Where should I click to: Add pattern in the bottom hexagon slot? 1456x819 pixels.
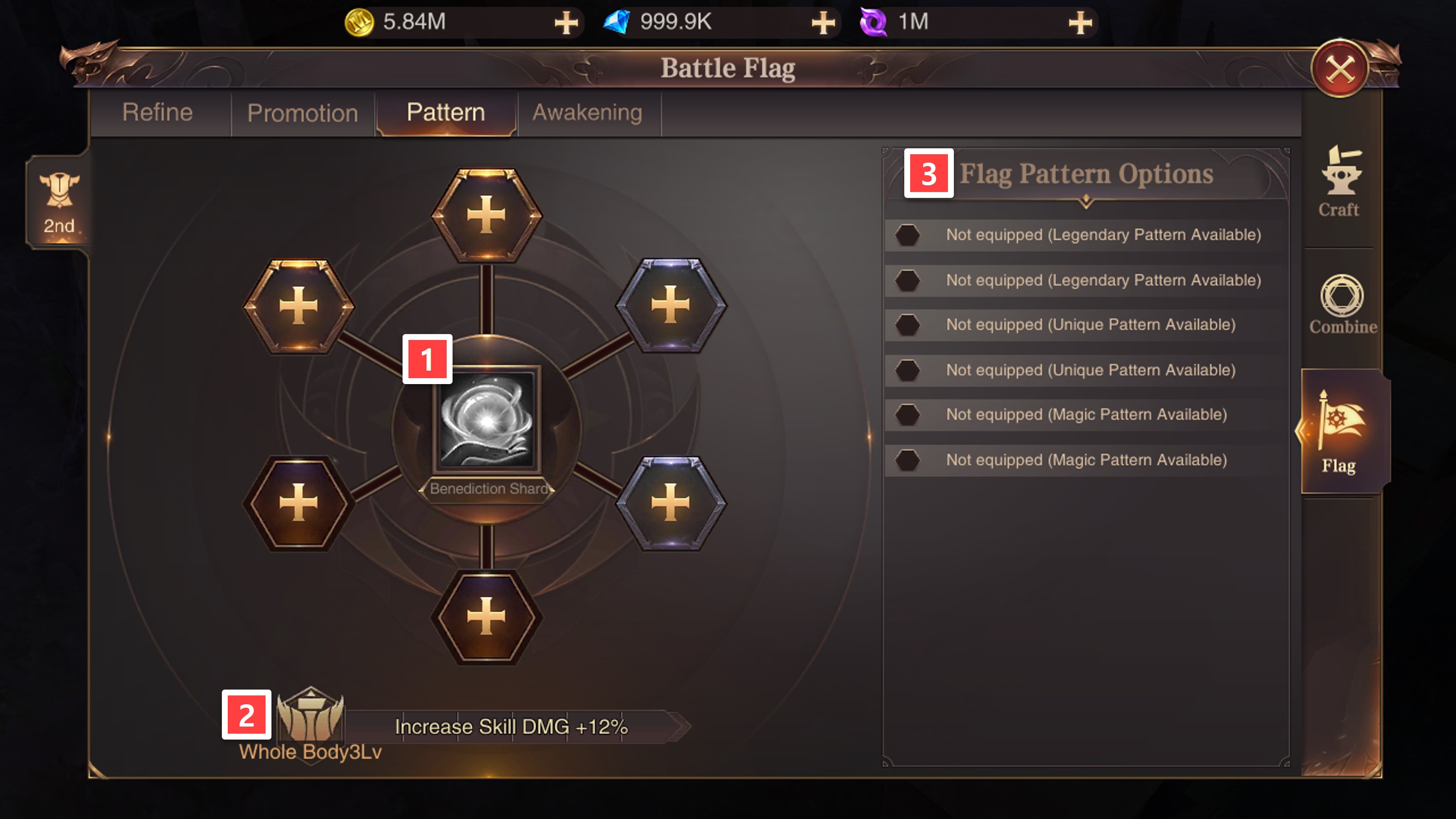tap(486, 616)
